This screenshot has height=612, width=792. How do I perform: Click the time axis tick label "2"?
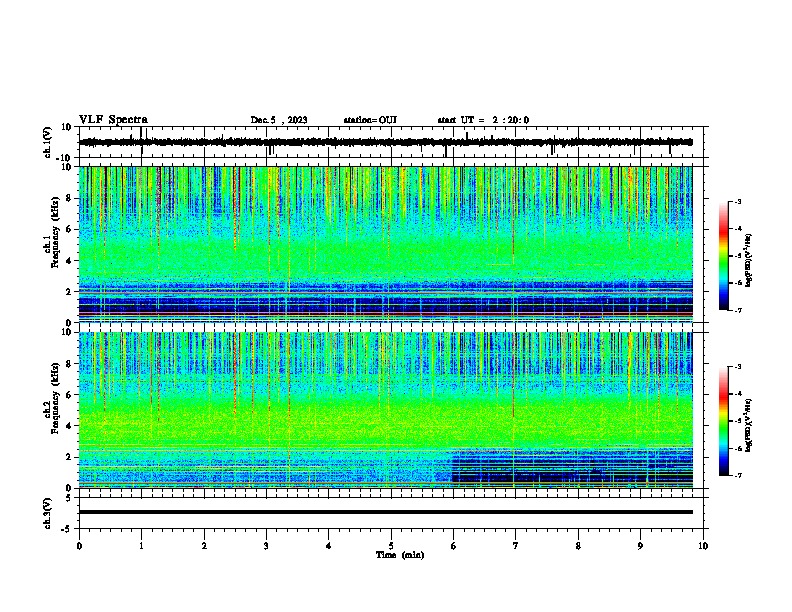(x=204, y=546)
